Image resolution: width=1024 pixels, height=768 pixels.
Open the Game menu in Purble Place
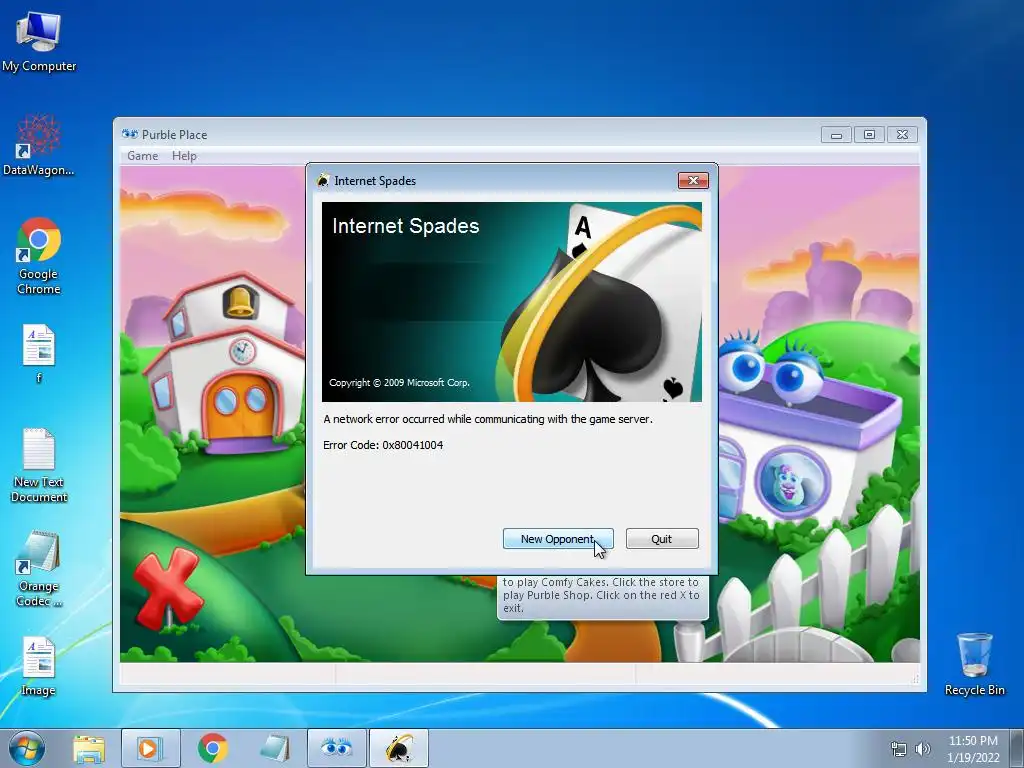[x=142, y=156]
